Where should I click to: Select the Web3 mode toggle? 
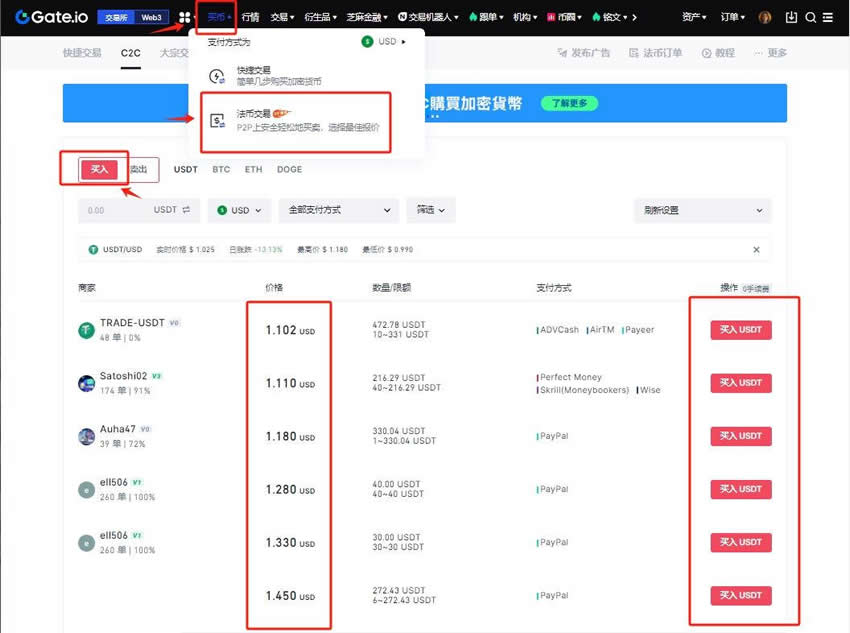coord(151,17)
